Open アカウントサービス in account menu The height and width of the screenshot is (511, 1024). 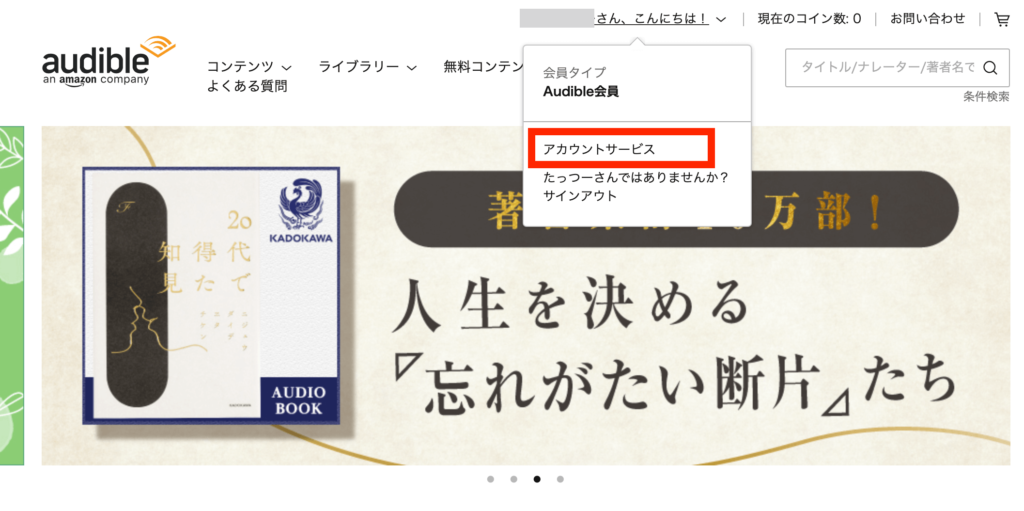point(599,149)
